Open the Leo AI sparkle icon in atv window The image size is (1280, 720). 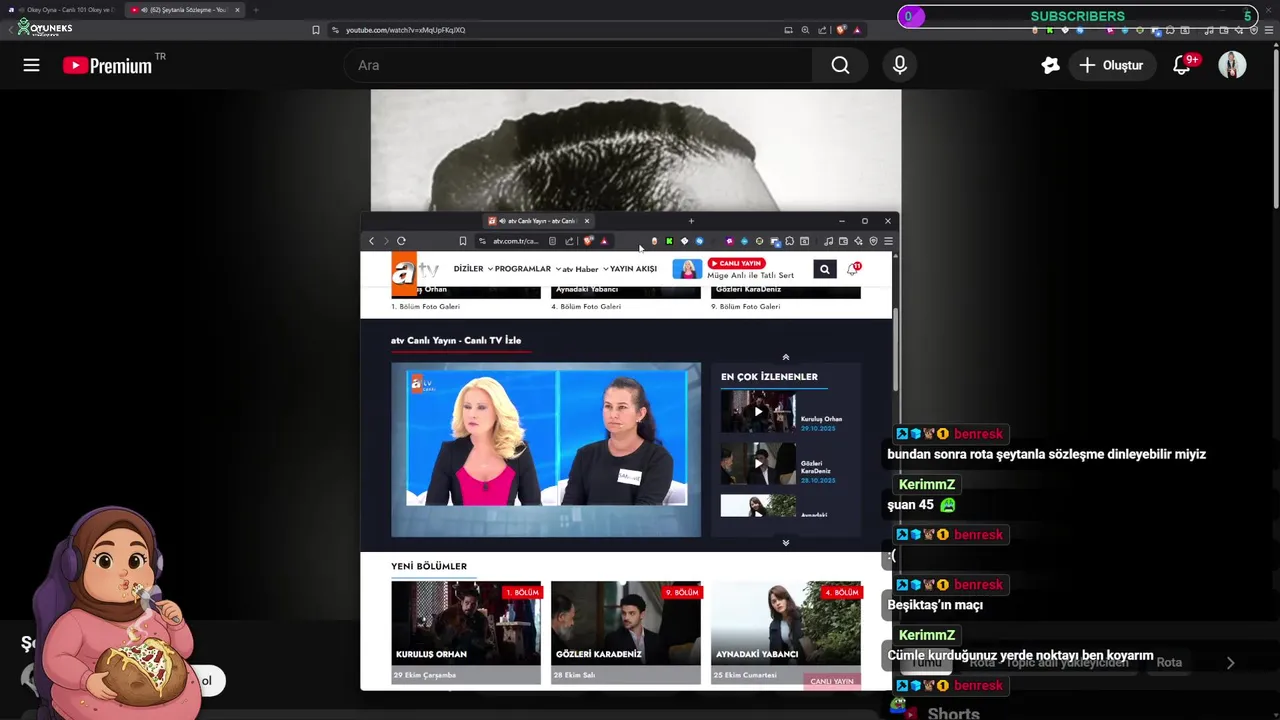(x=858, y=241)
